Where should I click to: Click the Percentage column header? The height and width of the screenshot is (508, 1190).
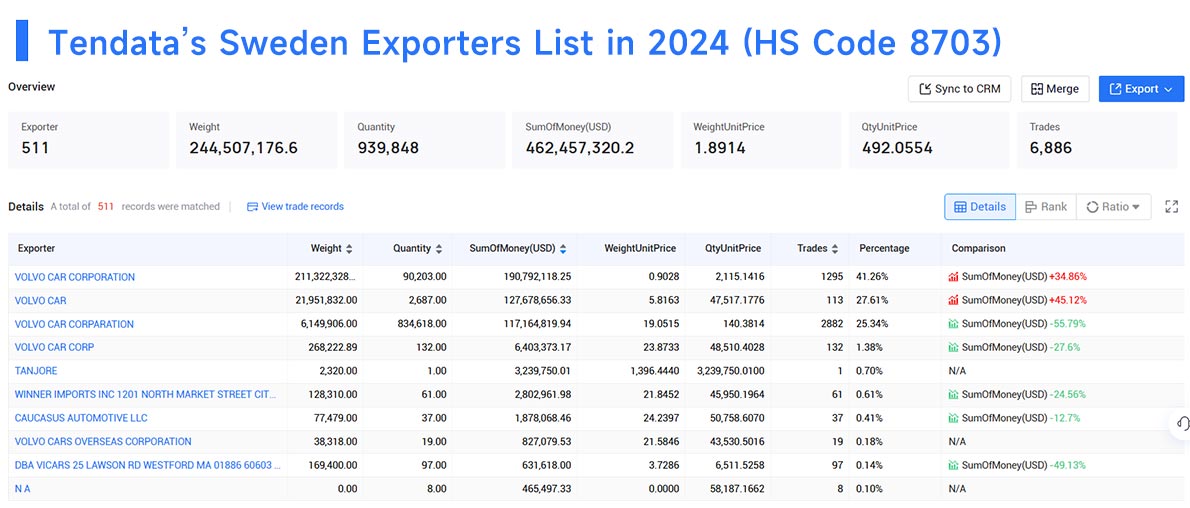point(884,248)
